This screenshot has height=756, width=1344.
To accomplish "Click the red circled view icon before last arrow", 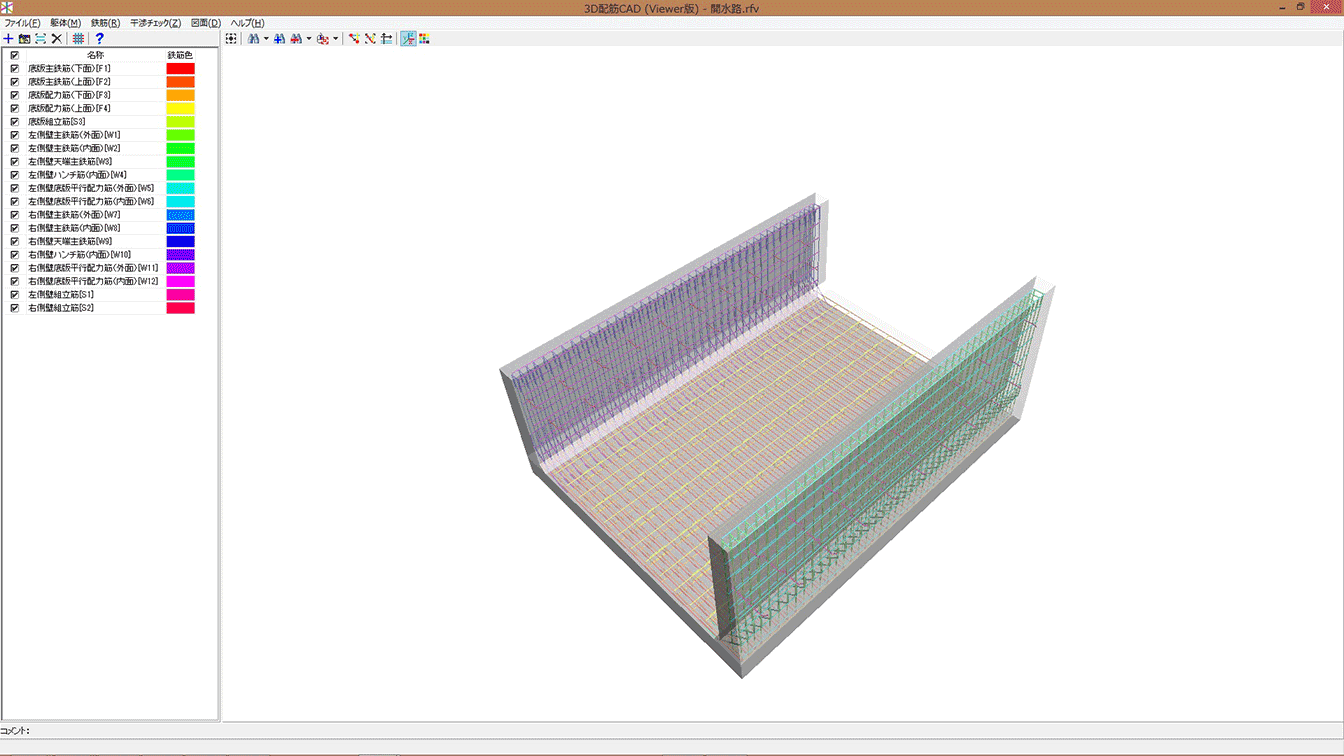I will pos(322,39).
